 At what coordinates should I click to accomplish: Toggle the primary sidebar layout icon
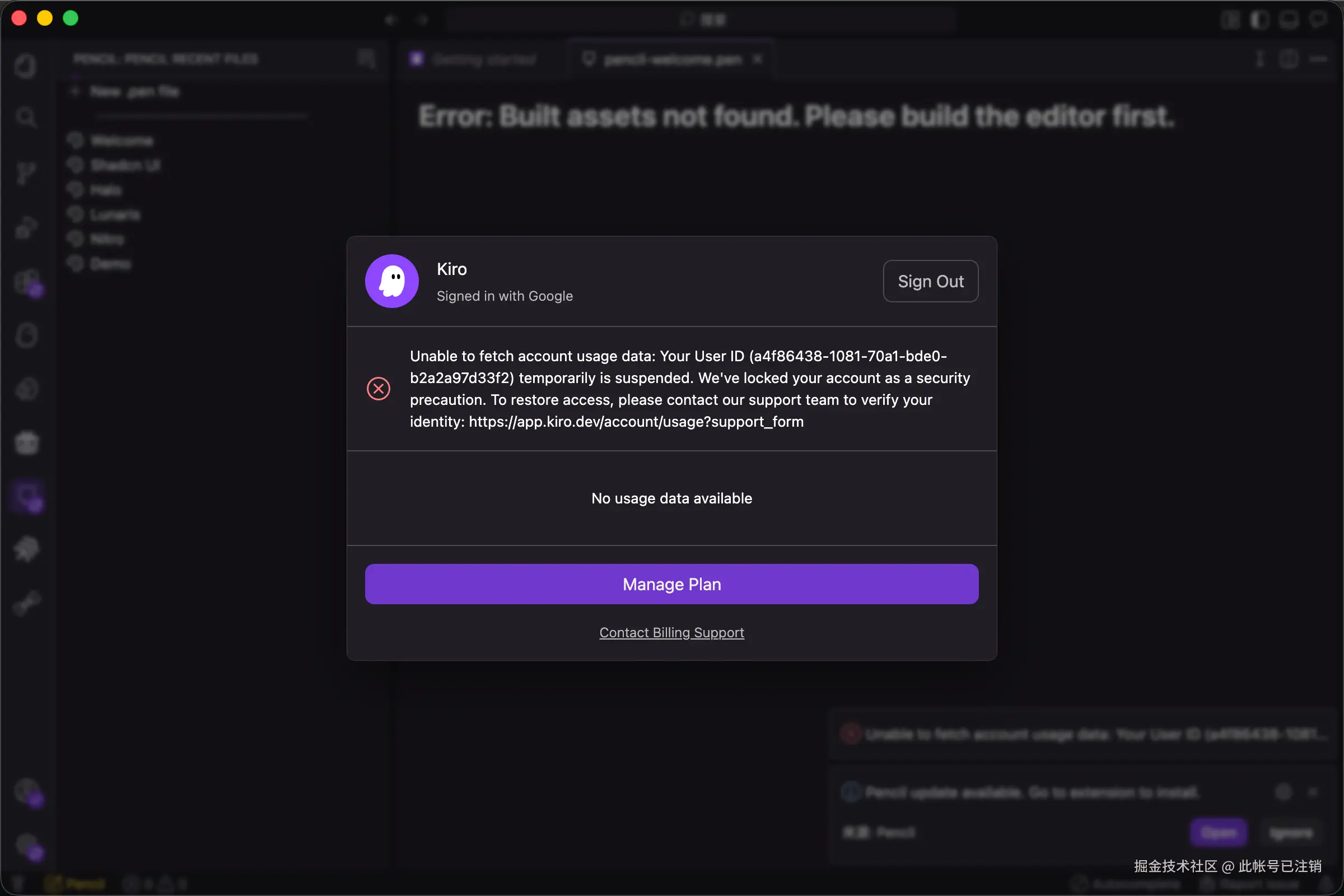click(x=1259, y=20)
